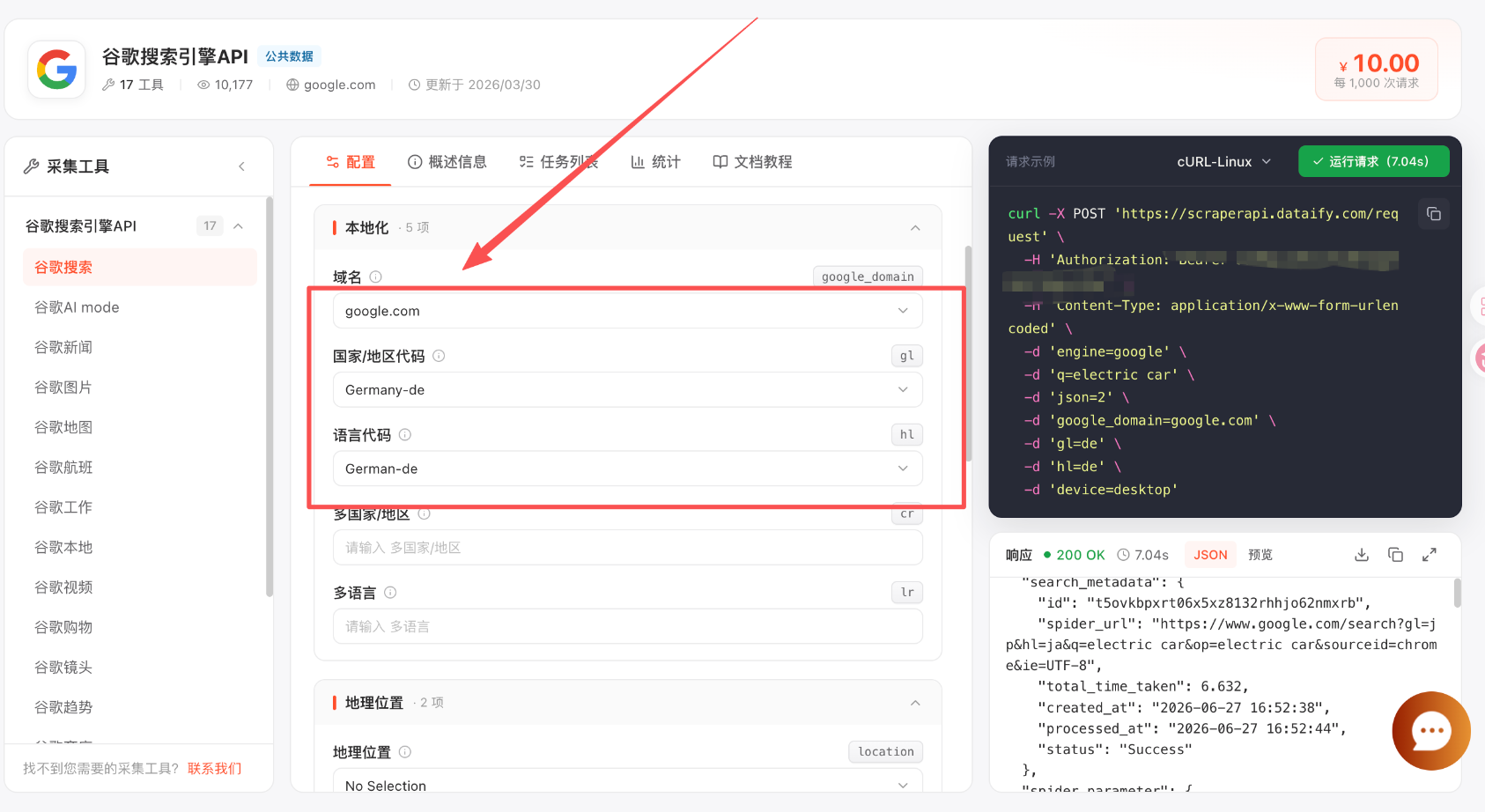Select 谷歌航班 in the sidebar
Viewport: 1485px width, 812px height.
(x=140, y=468)
